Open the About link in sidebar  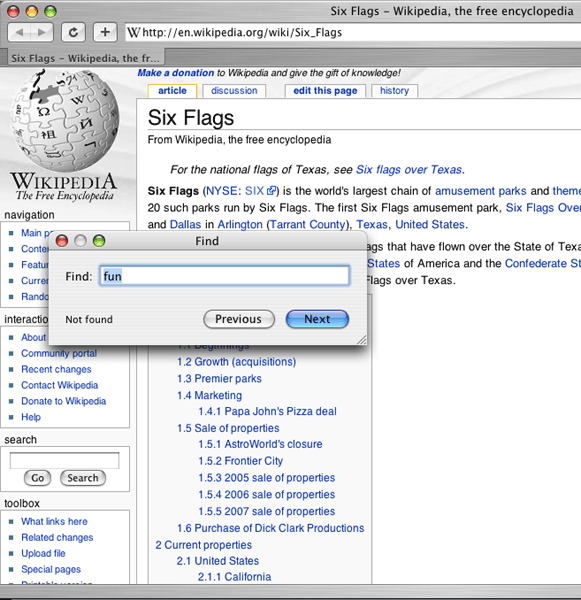point(34,338)
